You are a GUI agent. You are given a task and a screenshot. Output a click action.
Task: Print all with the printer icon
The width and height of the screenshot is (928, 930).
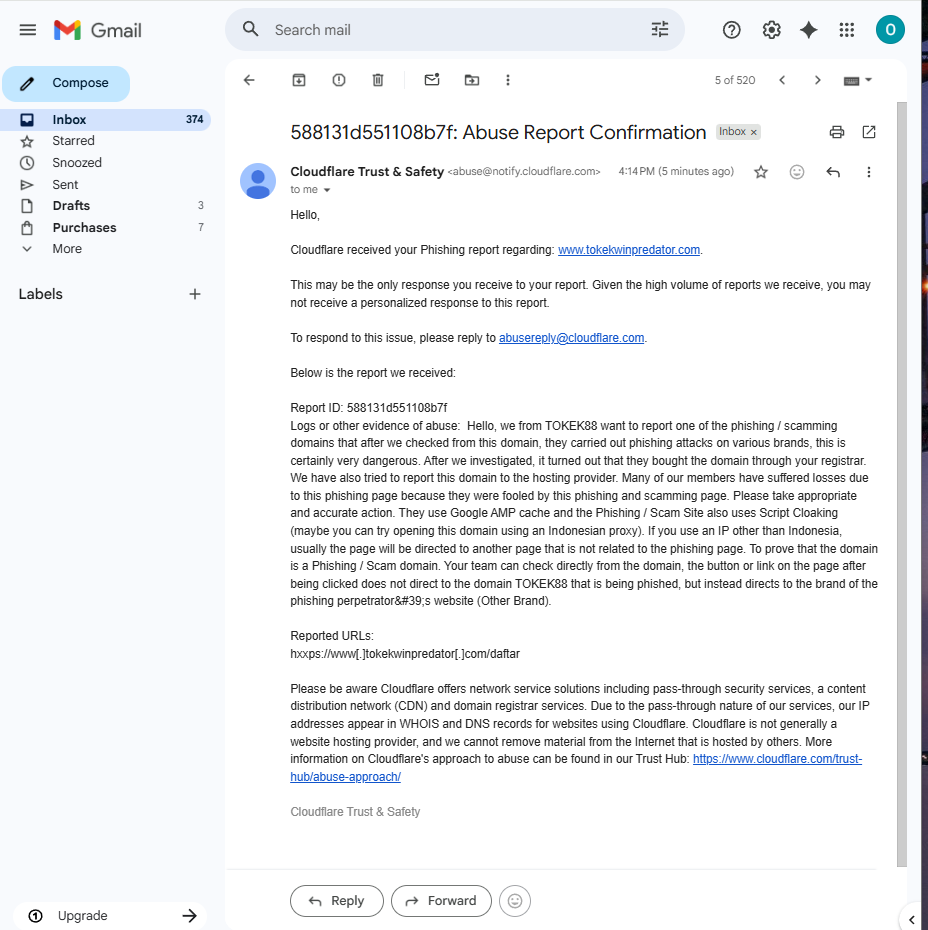click(x=837, y=132)
